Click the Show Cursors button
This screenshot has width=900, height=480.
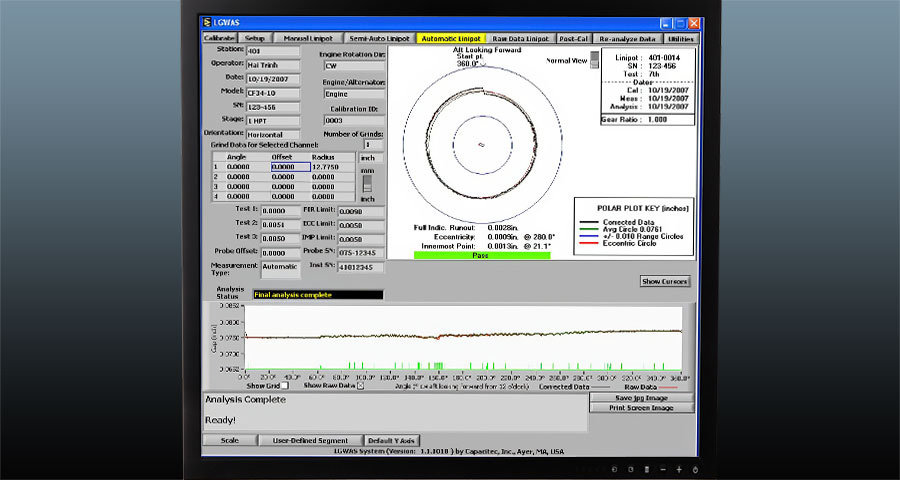click(665, 282)
